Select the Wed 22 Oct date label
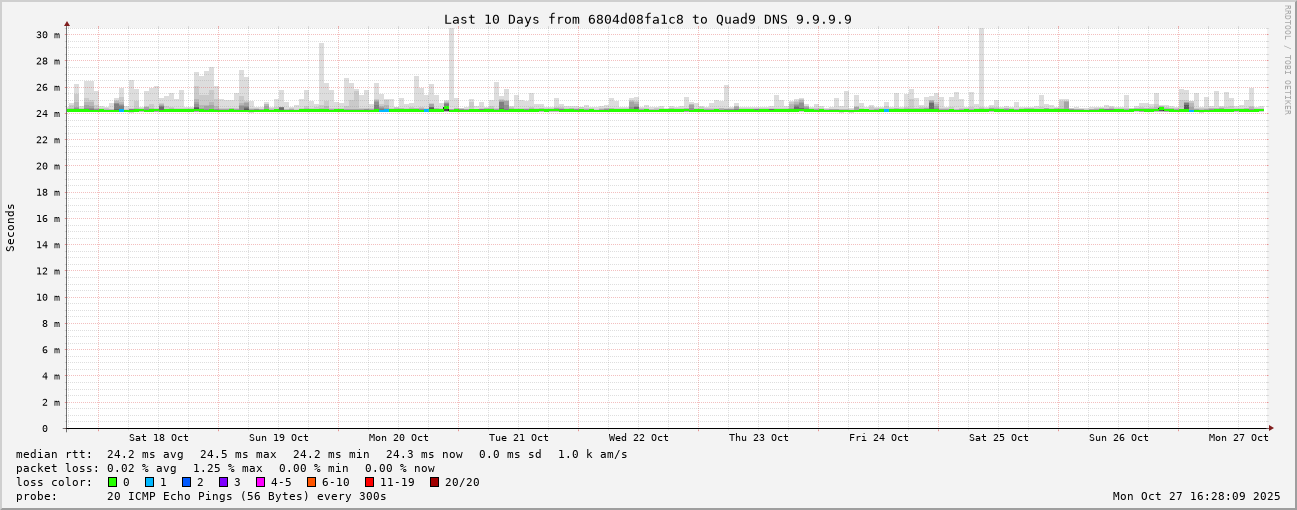1297x510 pixels. [638, 438]
